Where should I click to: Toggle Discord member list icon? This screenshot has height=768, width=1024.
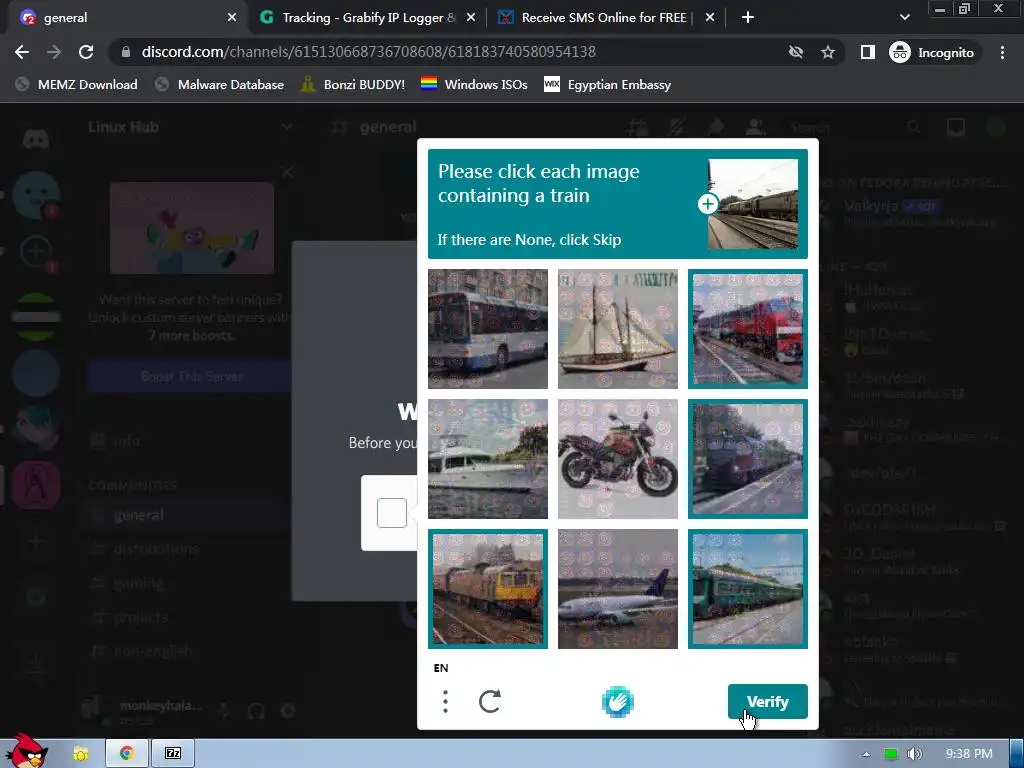coord(756,127)
